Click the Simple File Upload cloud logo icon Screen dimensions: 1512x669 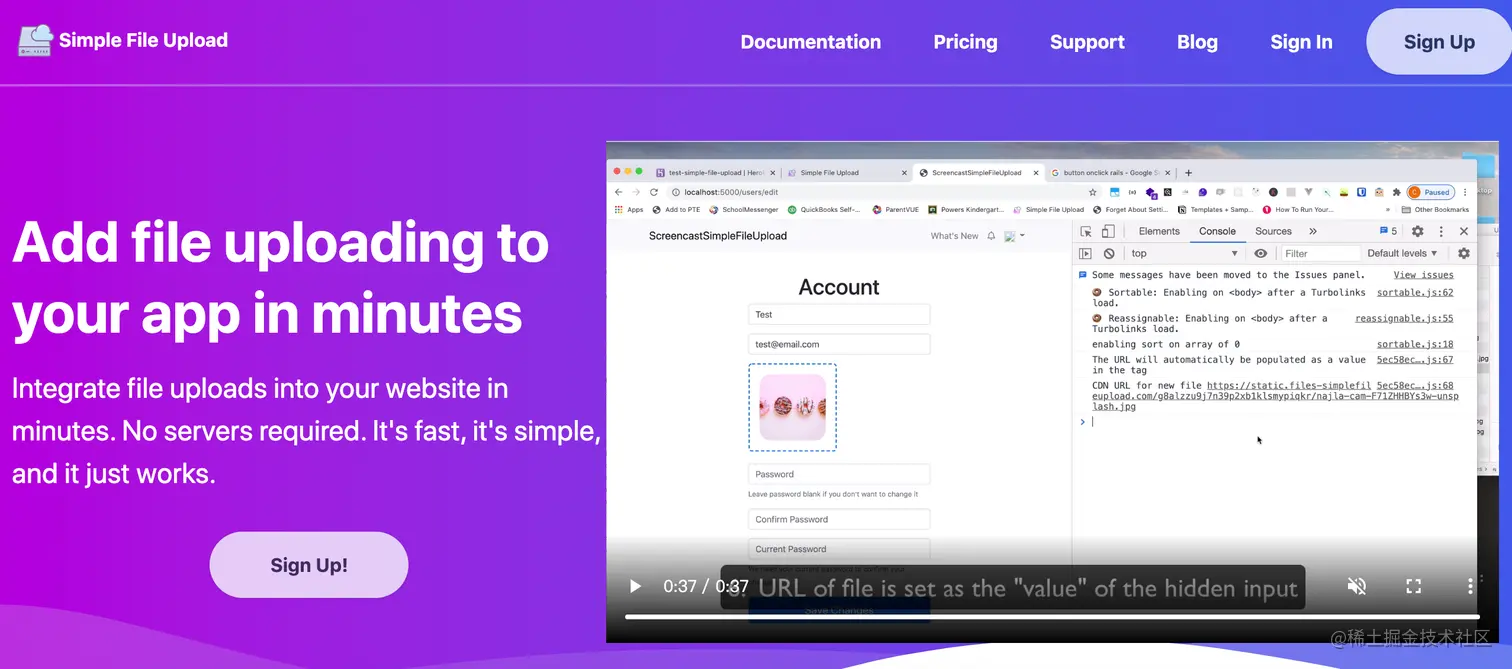coord(35,40)
